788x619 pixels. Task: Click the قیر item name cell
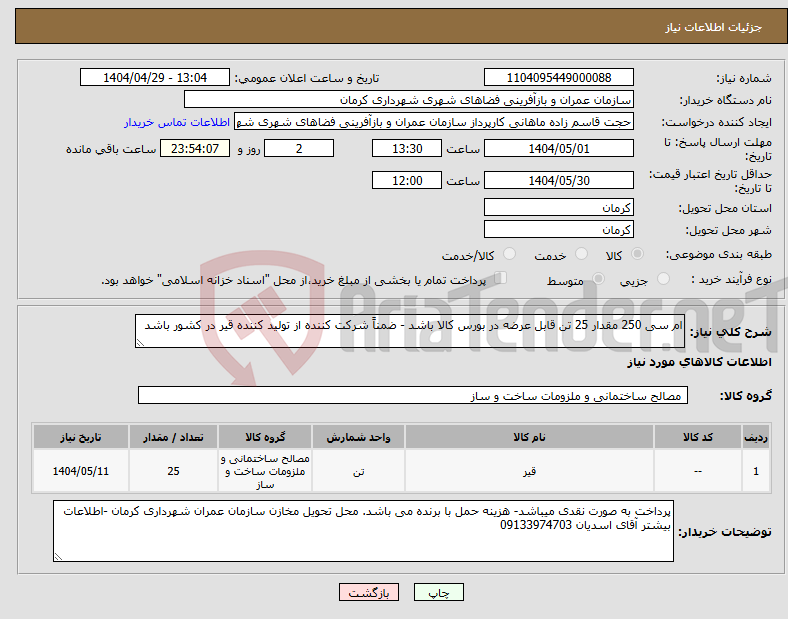(x=529, y=471)
